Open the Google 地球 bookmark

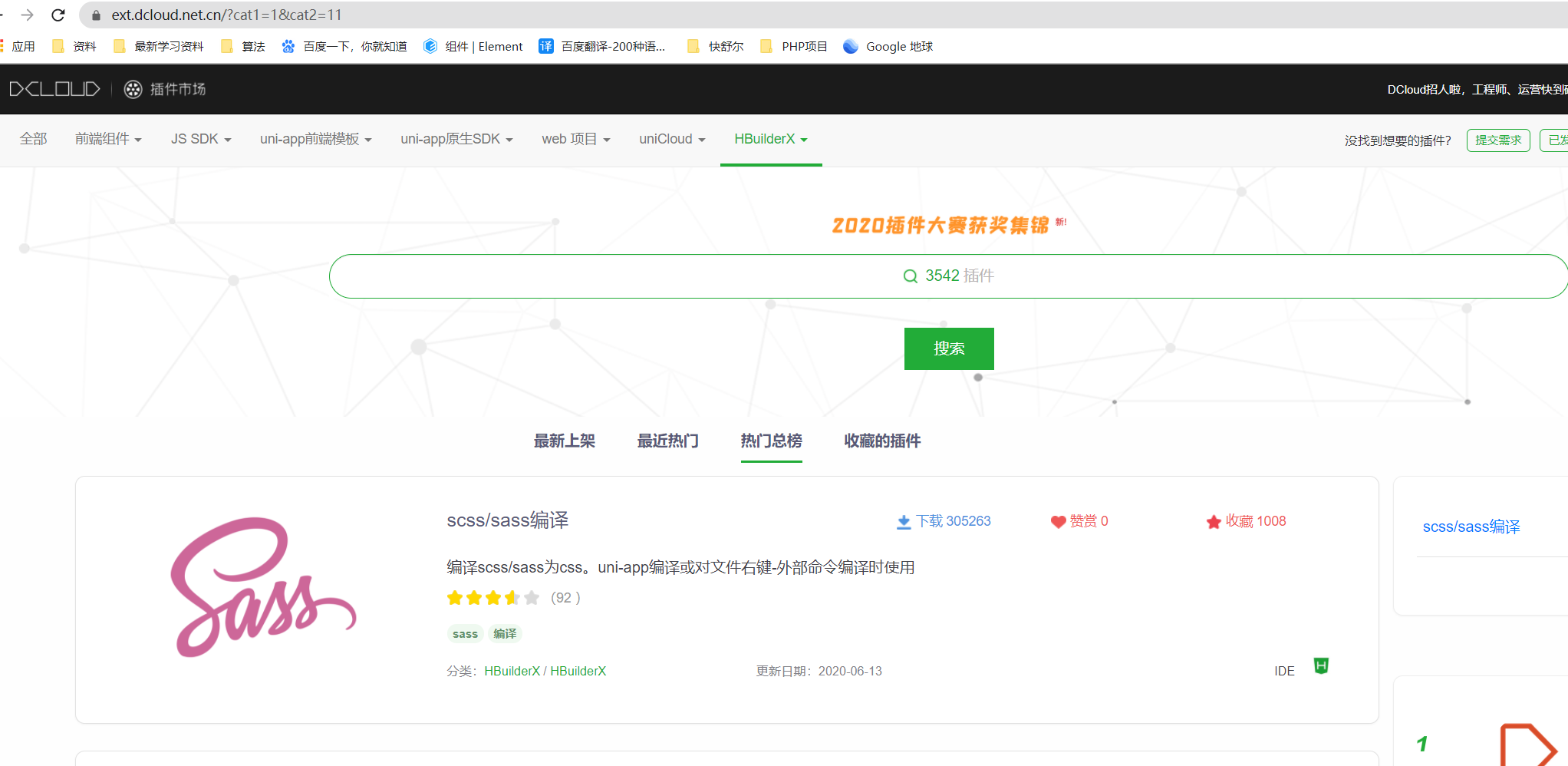[x=888, y=46]
